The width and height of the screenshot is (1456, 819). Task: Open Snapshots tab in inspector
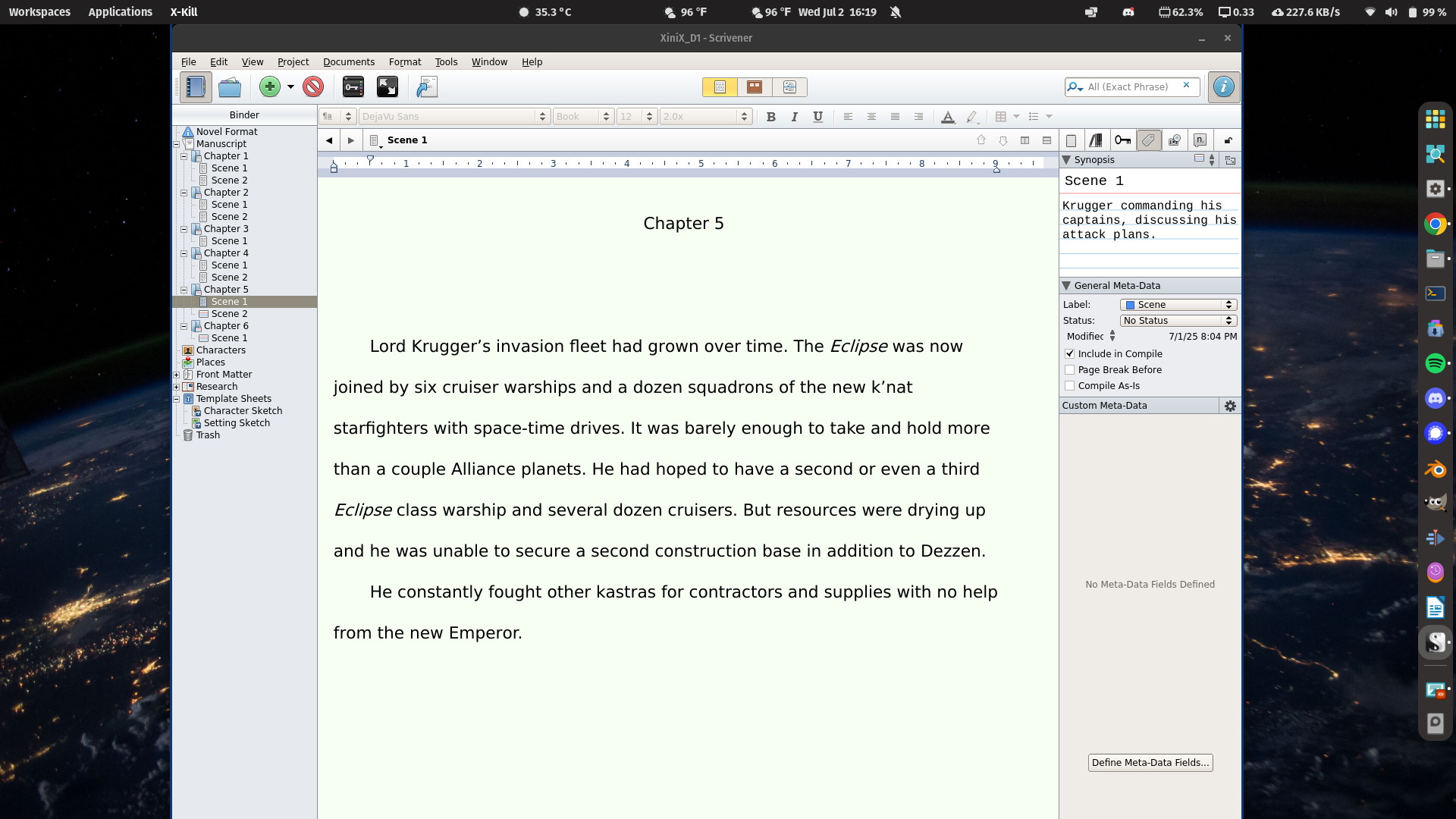[1174, 140]
